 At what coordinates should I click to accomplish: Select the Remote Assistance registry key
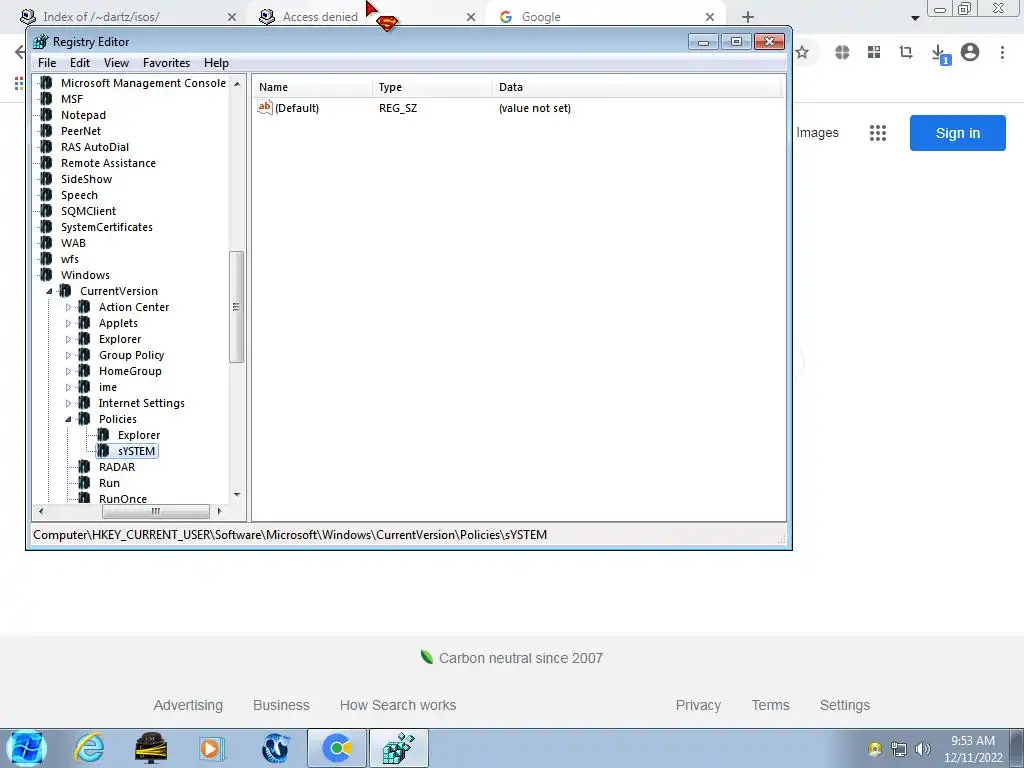tap(108, 163)
